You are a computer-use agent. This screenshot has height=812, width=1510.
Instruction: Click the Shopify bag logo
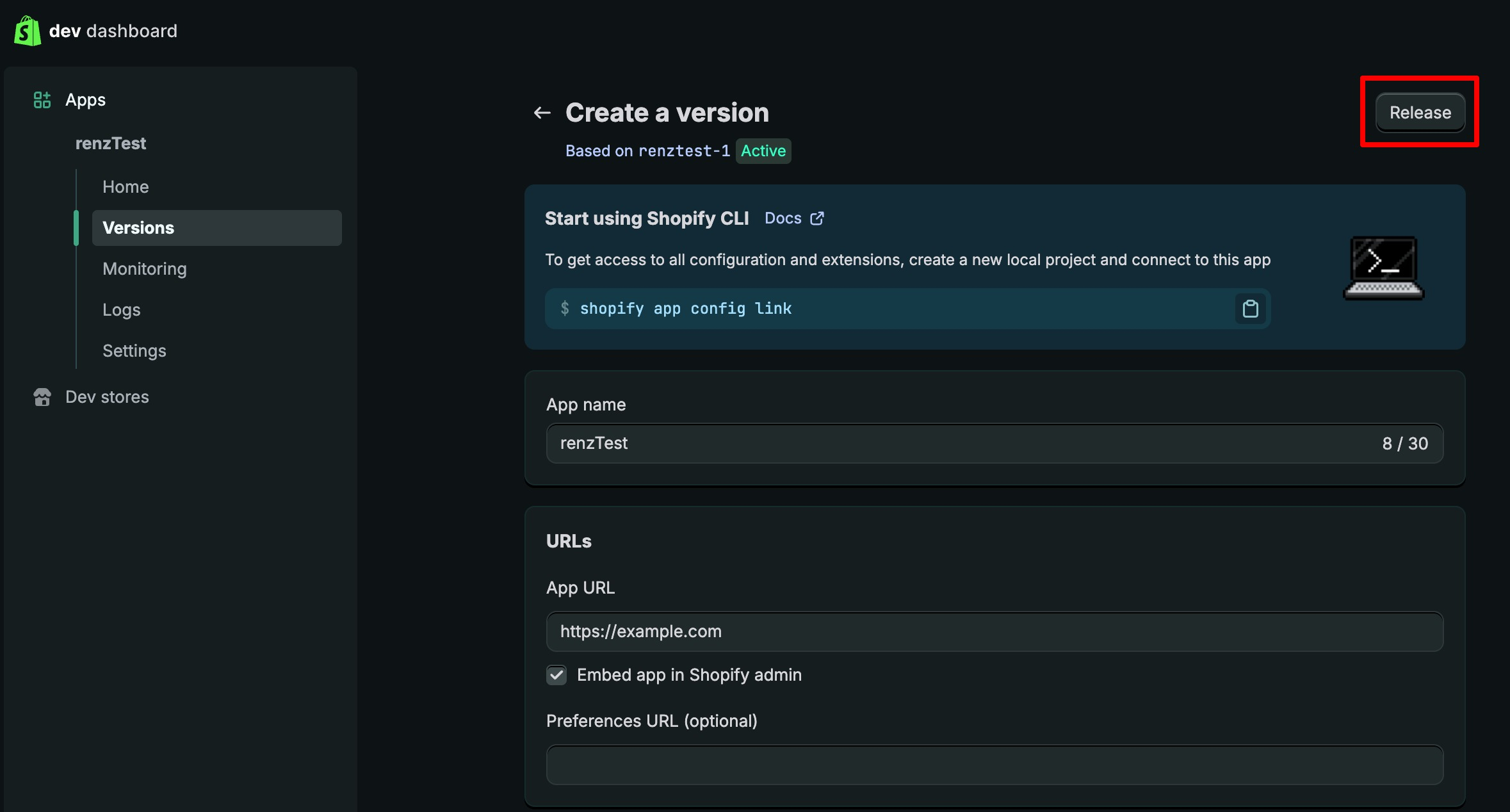click(x=28, y=31)
